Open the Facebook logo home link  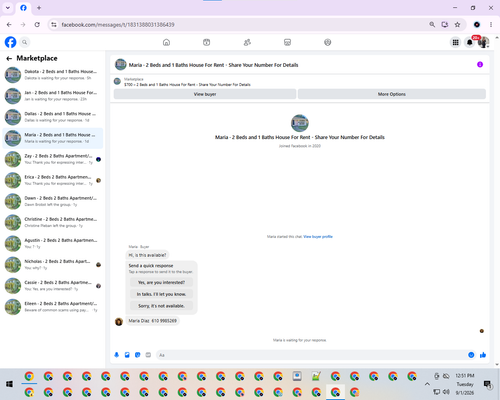click(x=10, y=42)
